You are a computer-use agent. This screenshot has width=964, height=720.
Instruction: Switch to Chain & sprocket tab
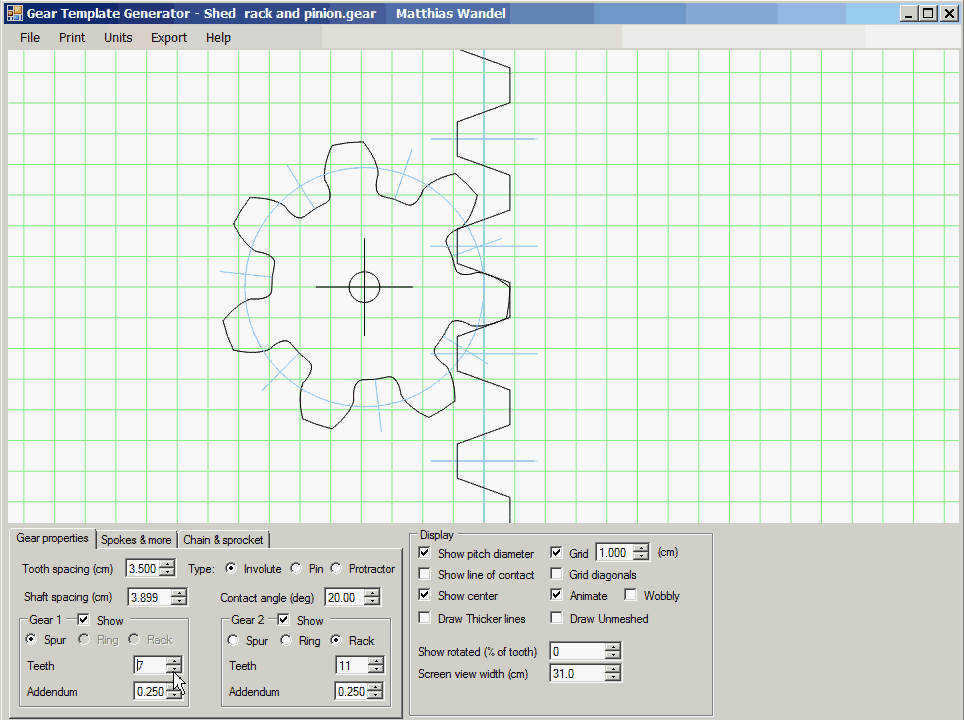tap(223, 540)
